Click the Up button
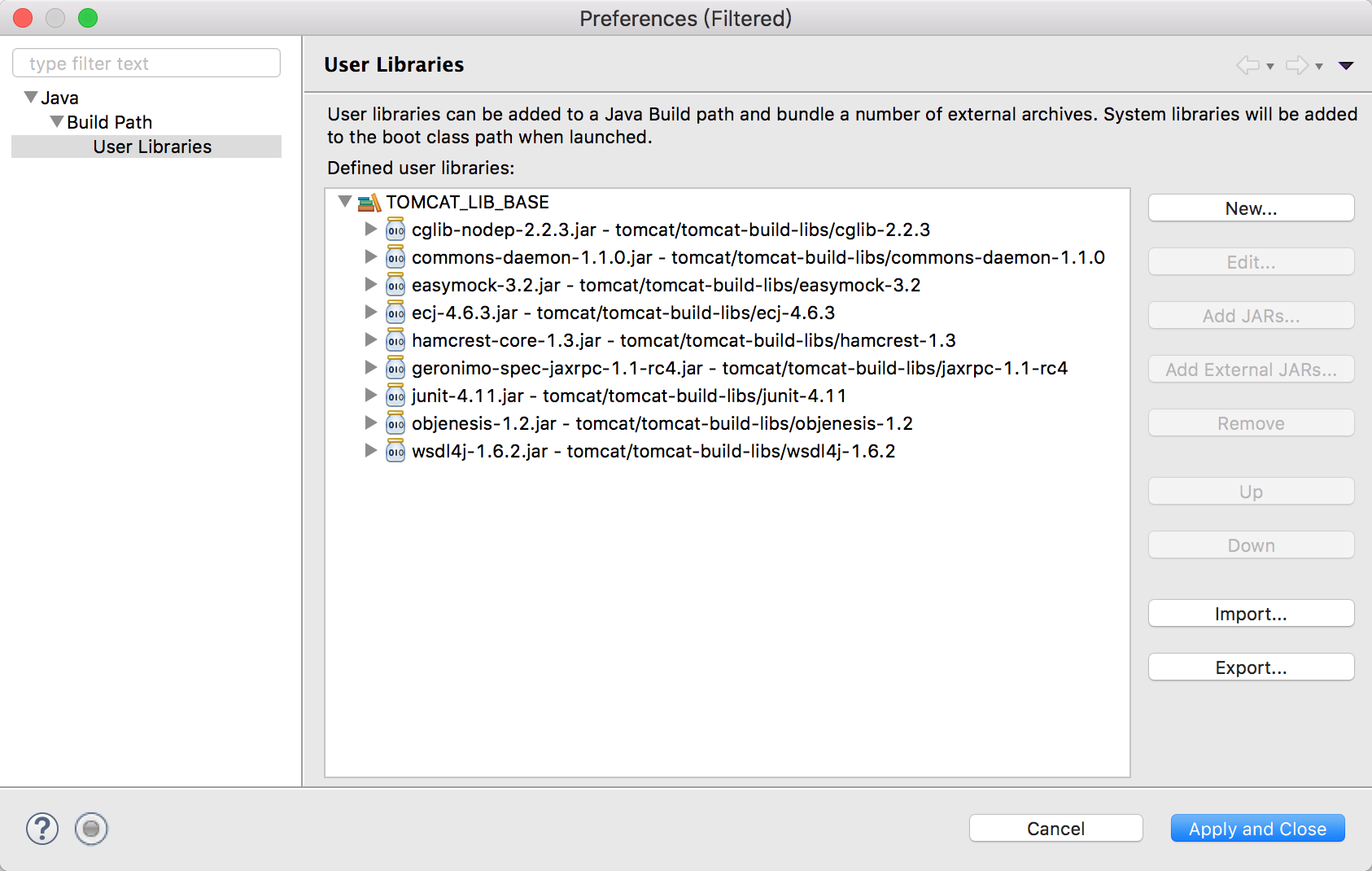 (1252, 492)
